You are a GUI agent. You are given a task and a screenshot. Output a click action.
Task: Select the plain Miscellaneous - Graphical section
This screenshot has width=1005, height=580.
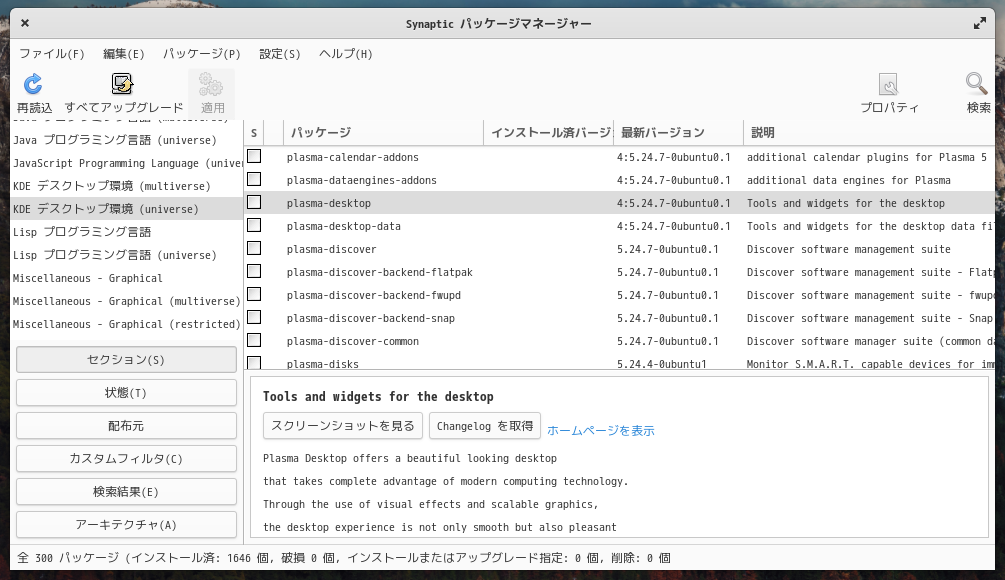(127, 278)
